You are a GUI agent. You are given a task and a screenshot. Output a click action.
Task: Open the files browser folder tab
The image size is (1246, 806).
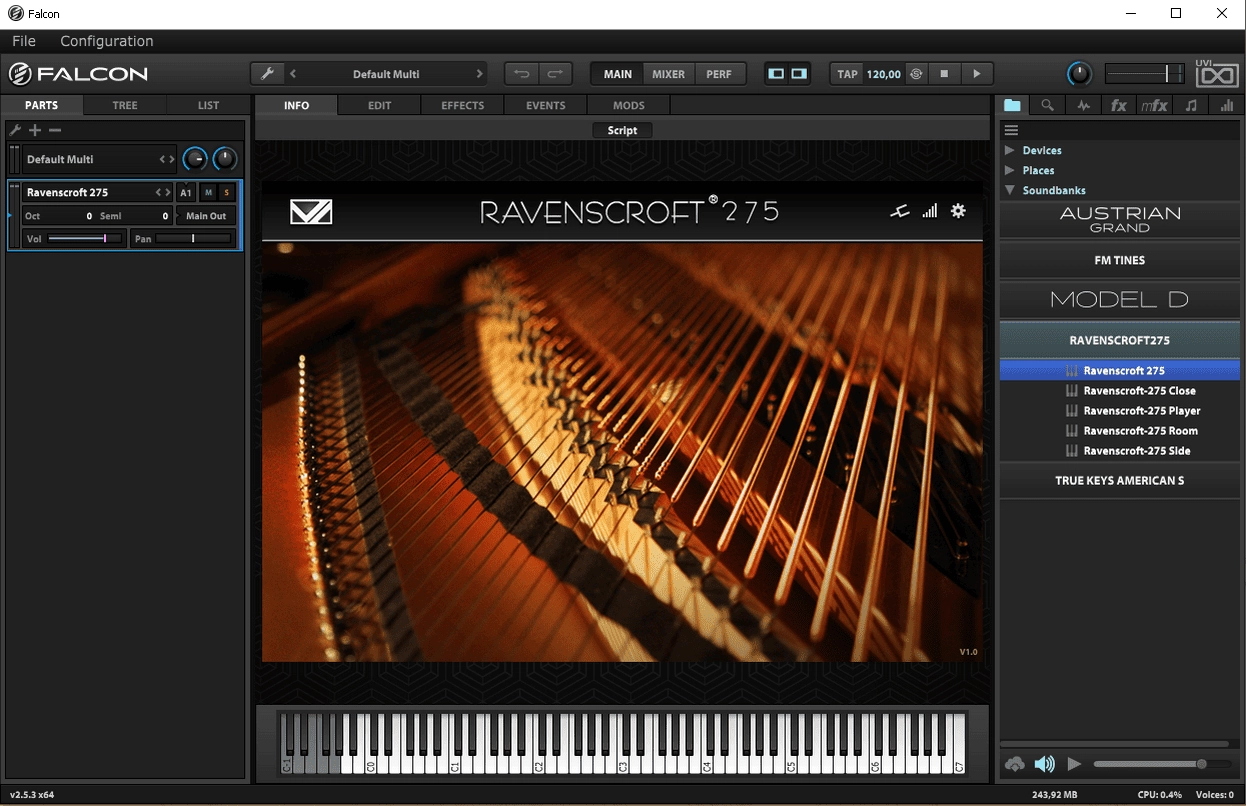tap(1013, 105)
